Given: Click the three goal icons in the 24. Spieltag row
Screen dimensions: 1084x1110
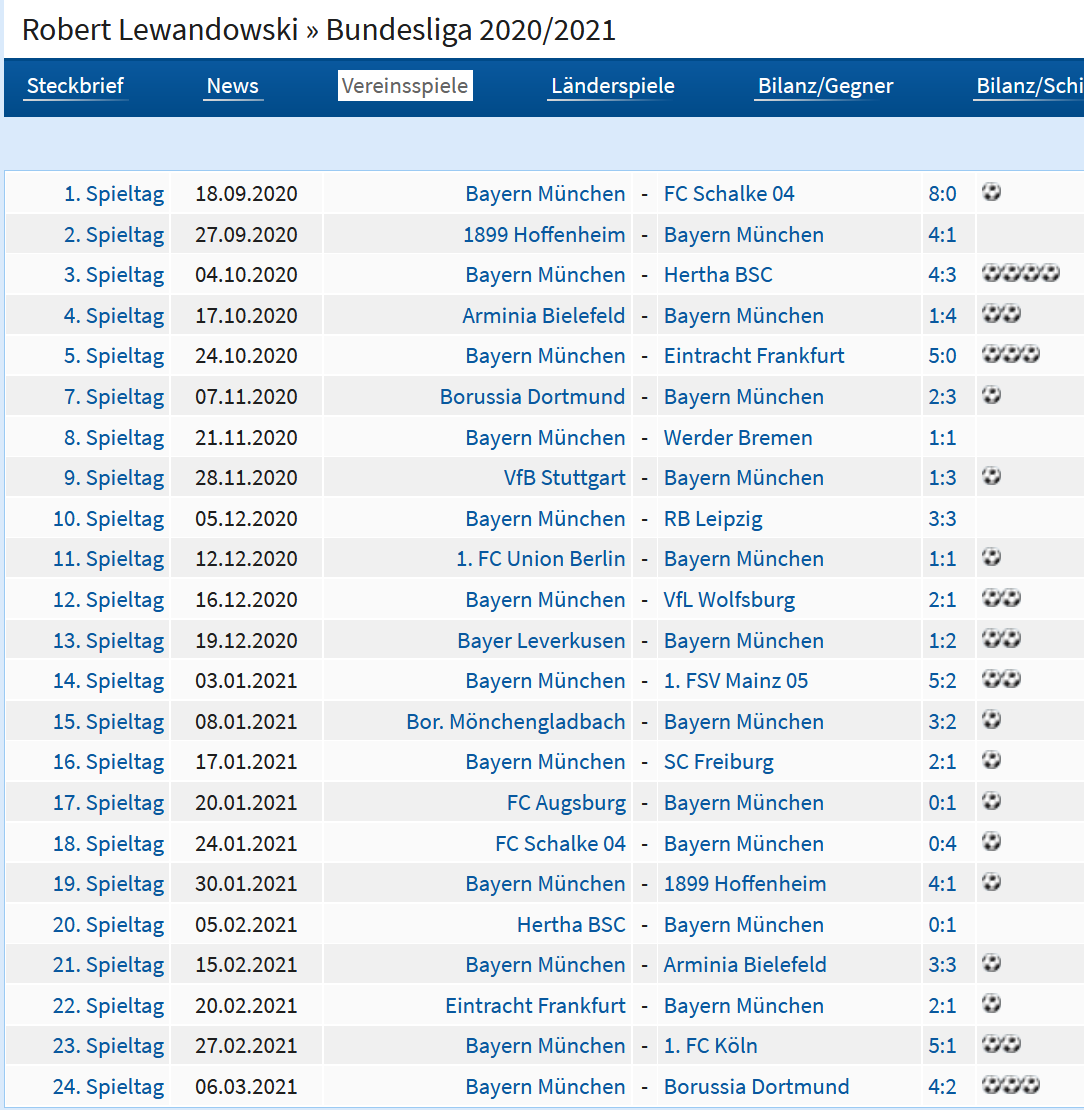Looking at the screenshot, I should 1010,1085.
